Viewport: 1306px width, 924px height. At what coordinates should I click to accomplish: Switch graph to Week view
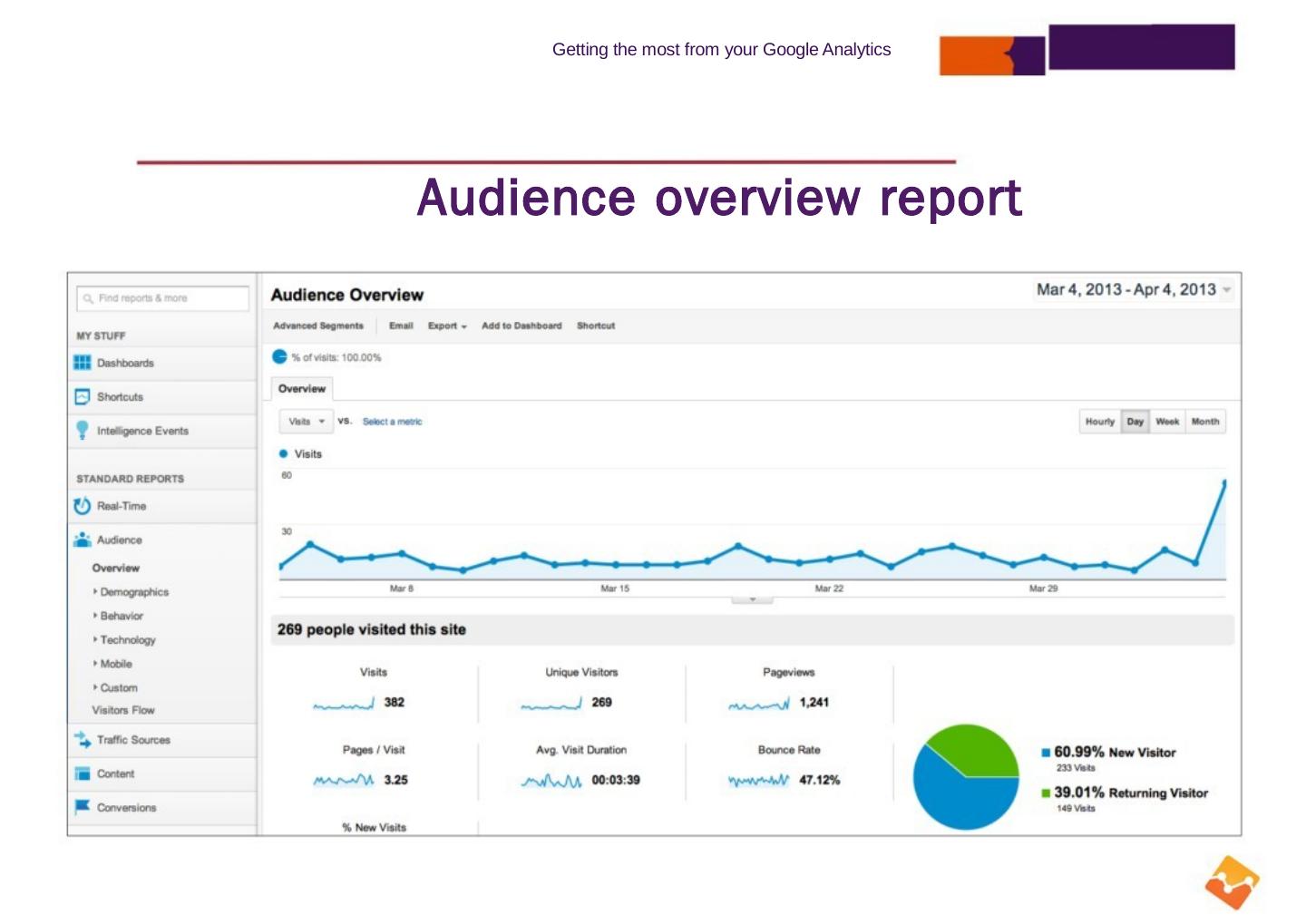(1167, 422)
